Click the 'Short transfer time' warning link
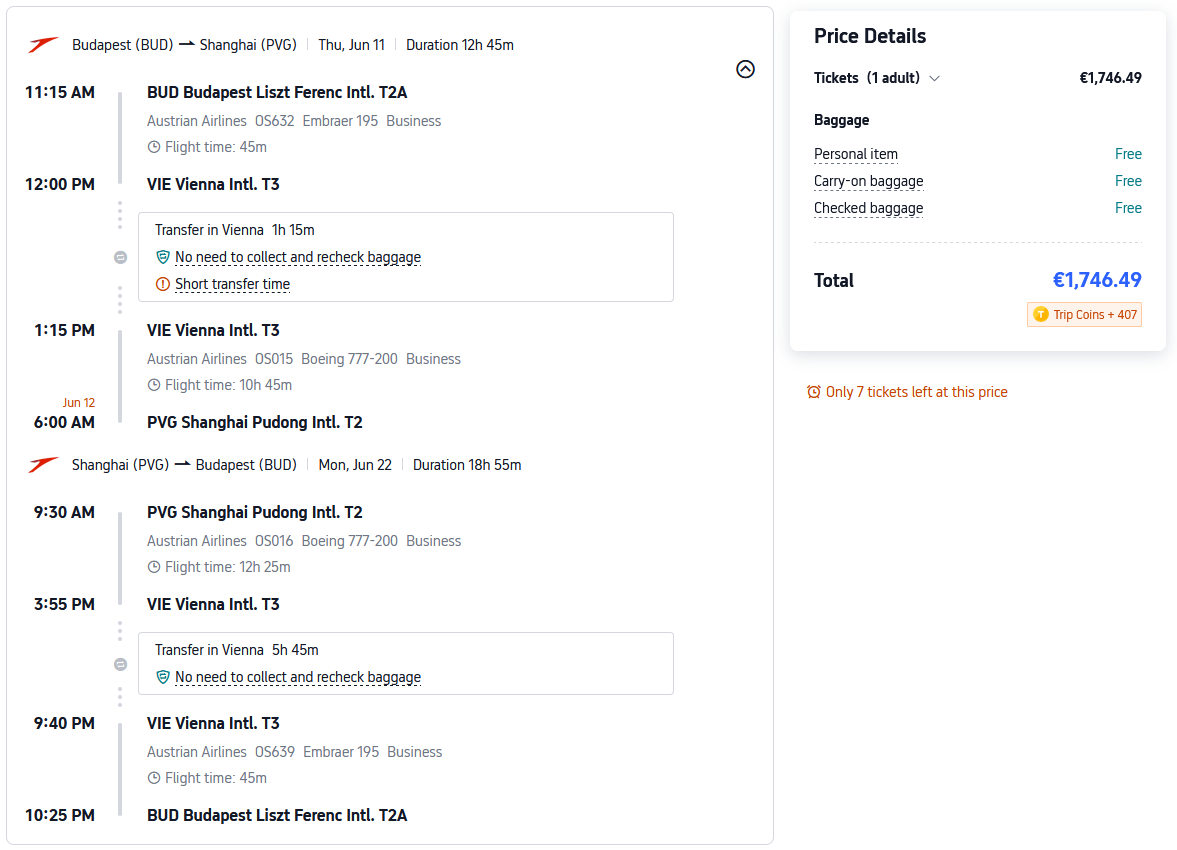 click(232, 284)
